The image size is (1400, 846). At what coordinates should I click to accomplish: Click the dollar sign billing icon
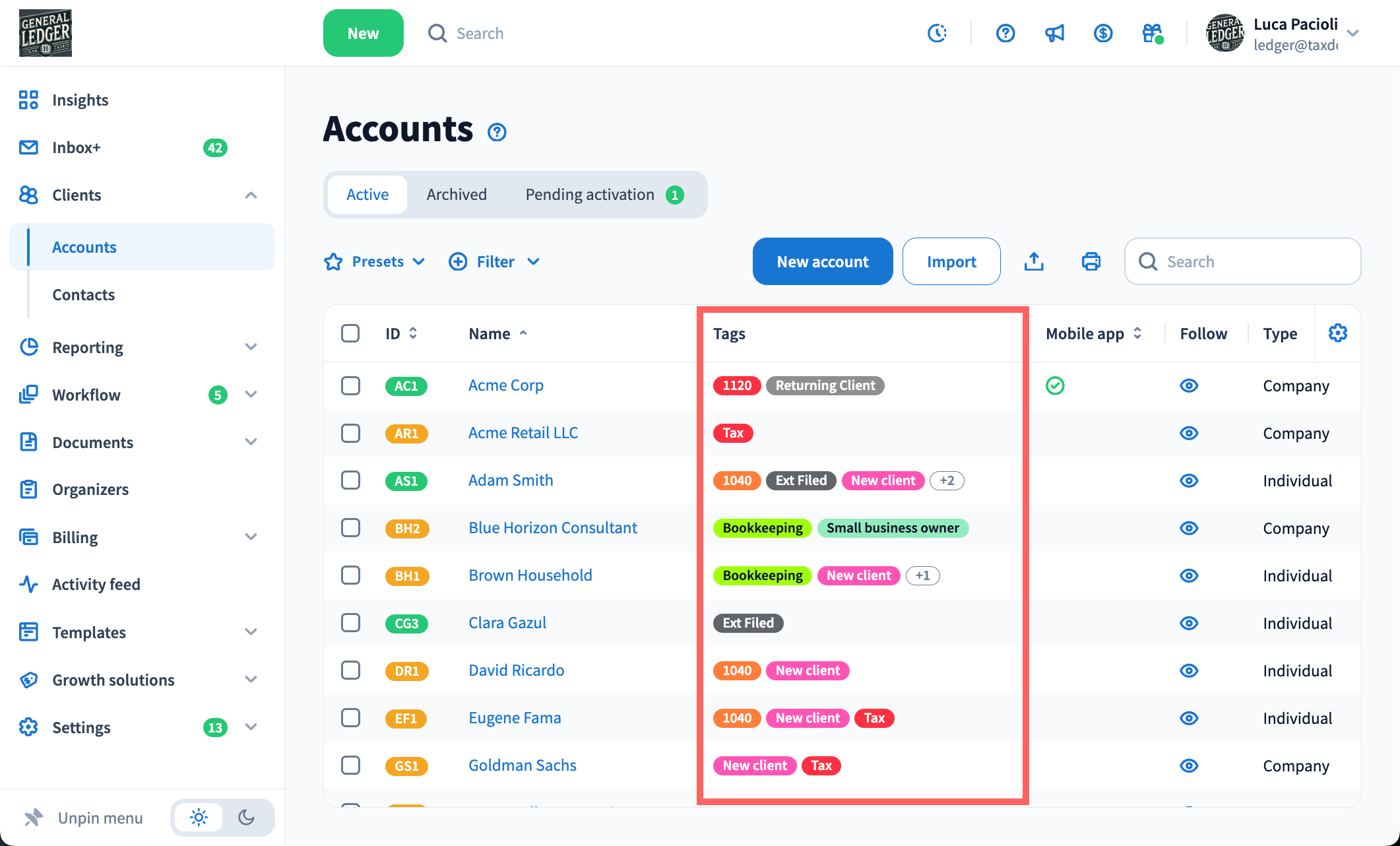pyautogui.click(x=1103, y=33)
